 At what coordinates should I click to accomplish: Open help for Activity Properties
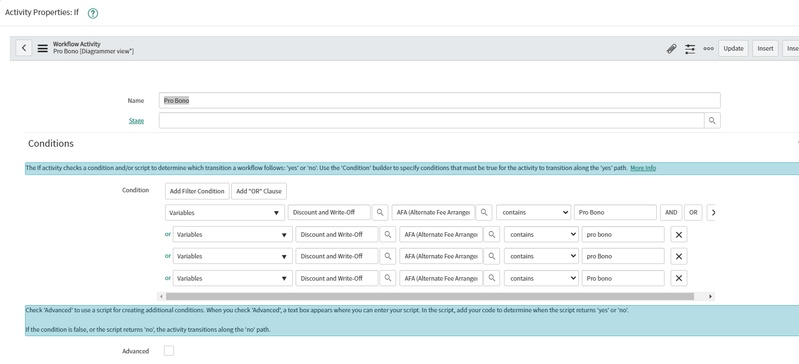point(93,14)
